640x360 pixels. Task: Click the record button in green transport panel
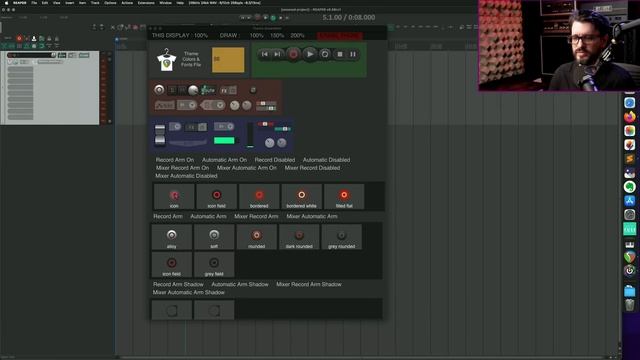coord(293,54)
